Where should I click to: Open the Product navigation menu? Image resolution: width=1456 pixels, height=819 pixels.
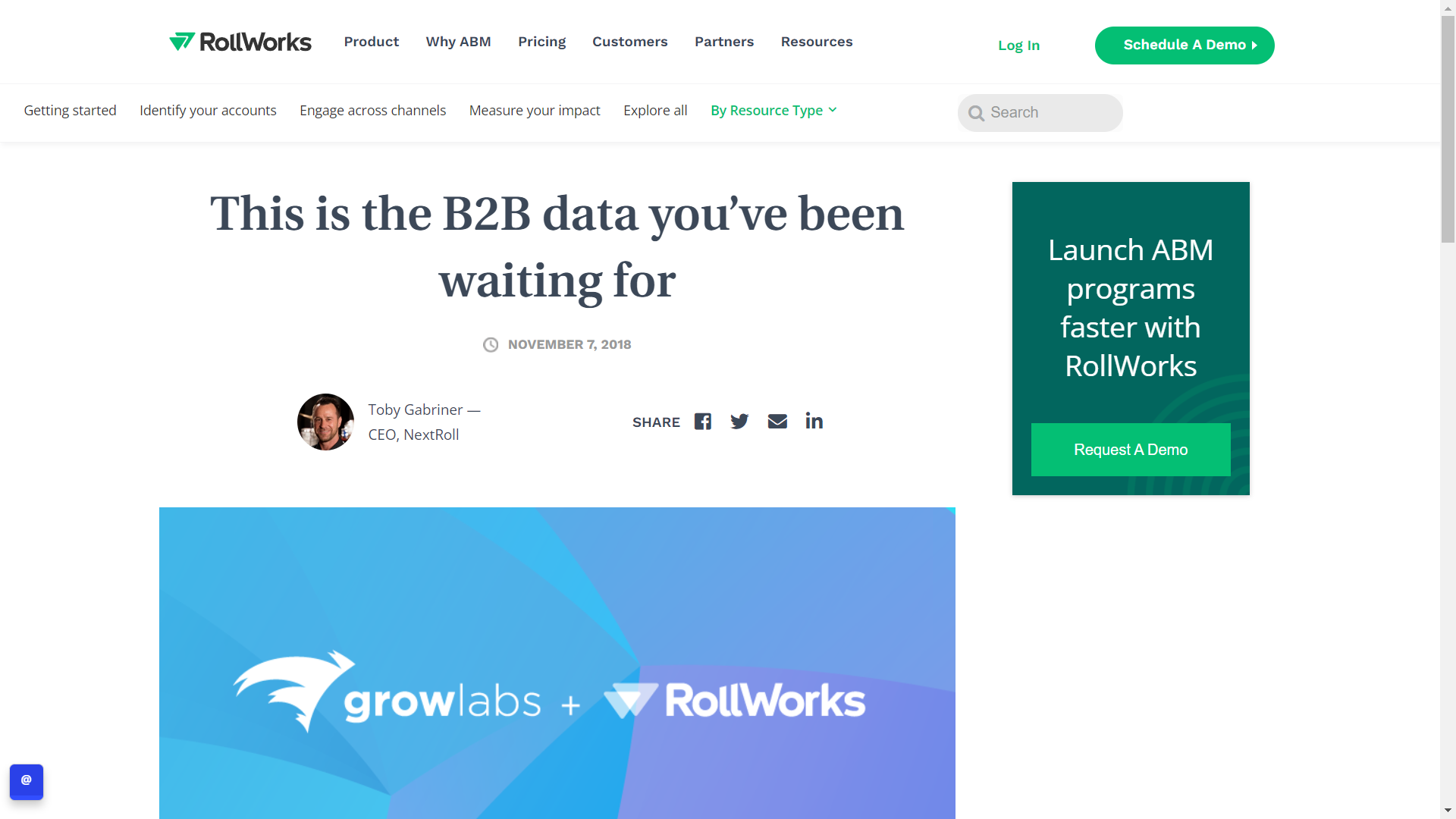371,41
